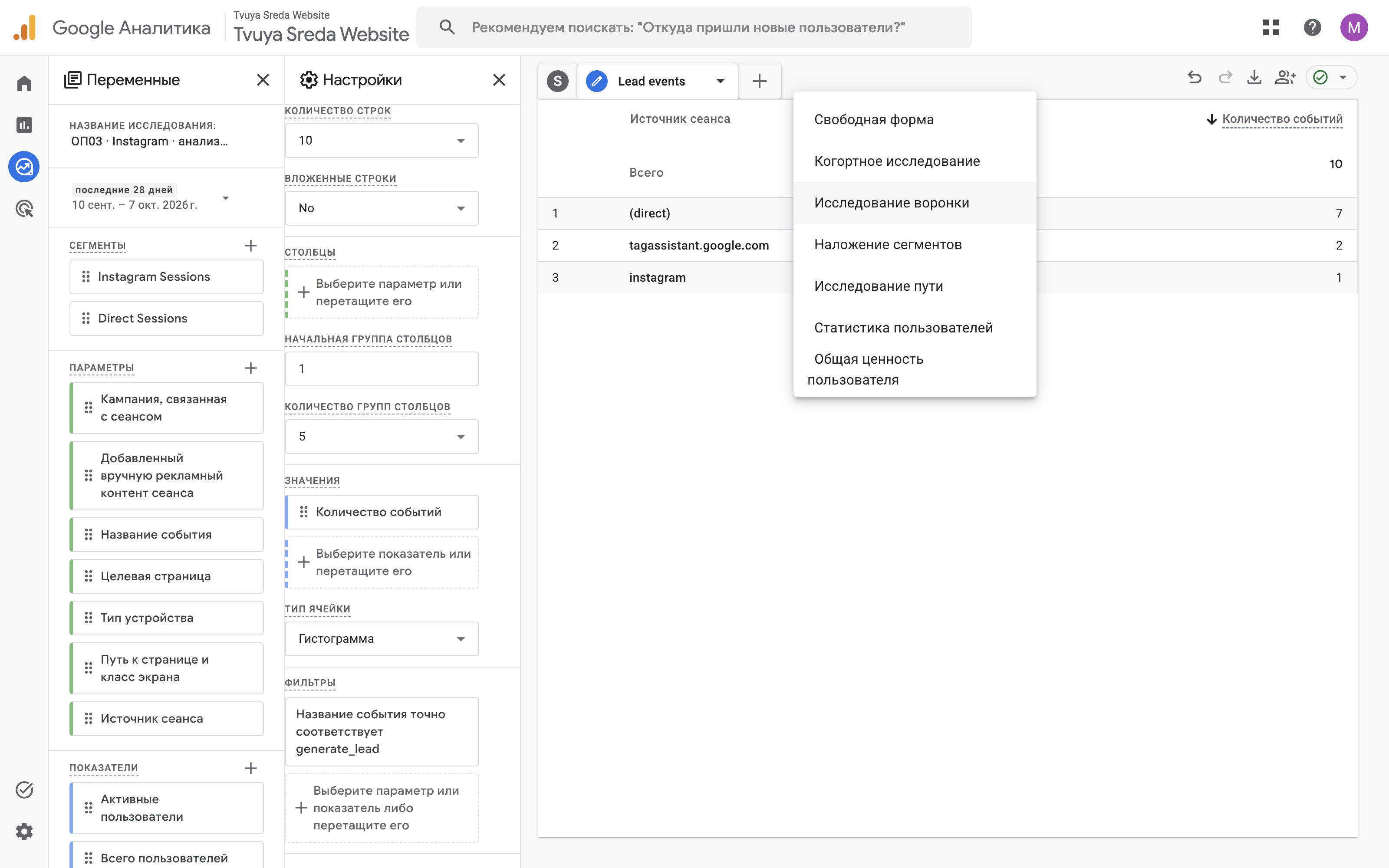This screenshot has width=1389, height=868.
Task: Open the Home icon in left sidebar
Action: [x=24, y=83]
